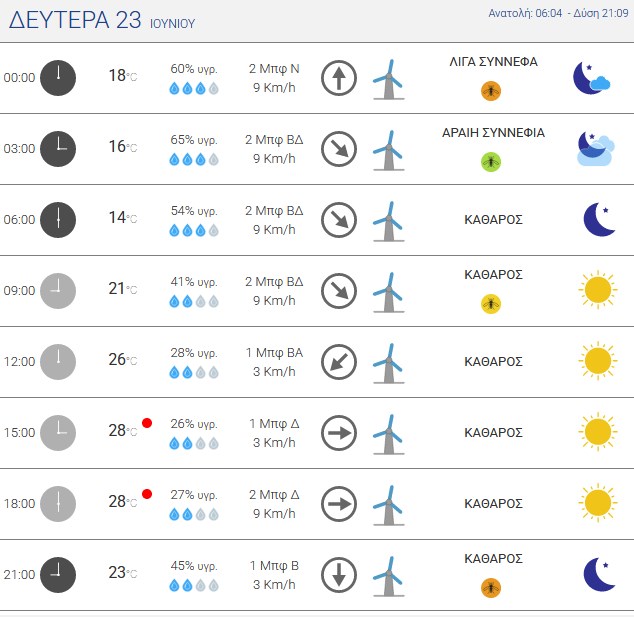Viewport: 634px width, 617px height.
Task: Click the cloudy moon icon at 03:00
Action: pyautogui.click(x=596, y=149)
